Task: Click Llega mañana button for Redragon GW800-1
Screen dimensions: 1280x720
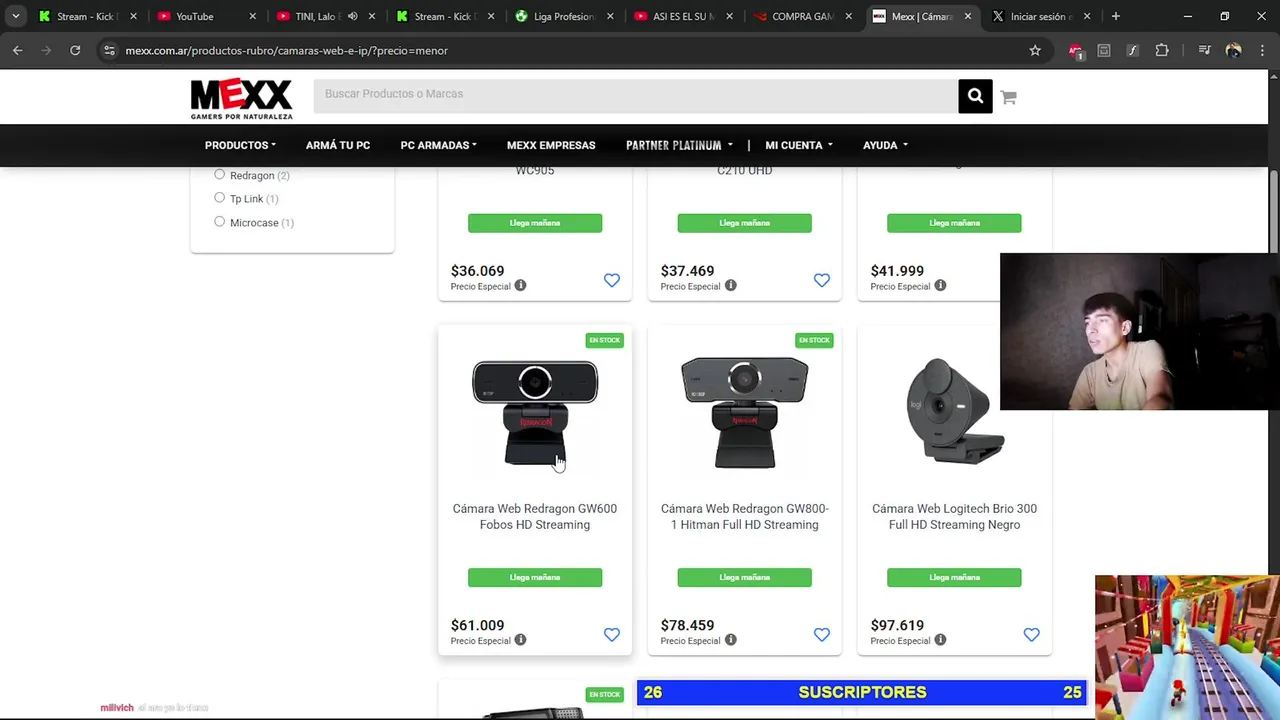Action: click(745, 577)
